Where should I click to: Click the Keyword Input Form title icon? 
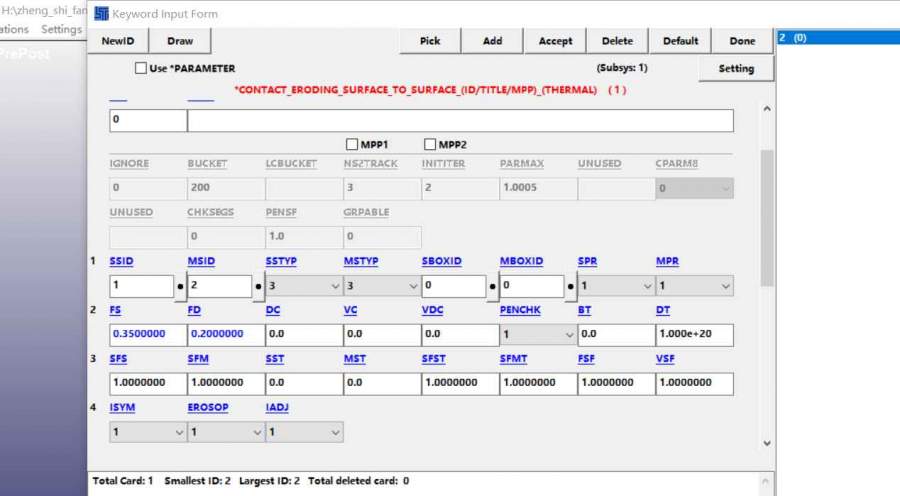(x=101, y=14)
